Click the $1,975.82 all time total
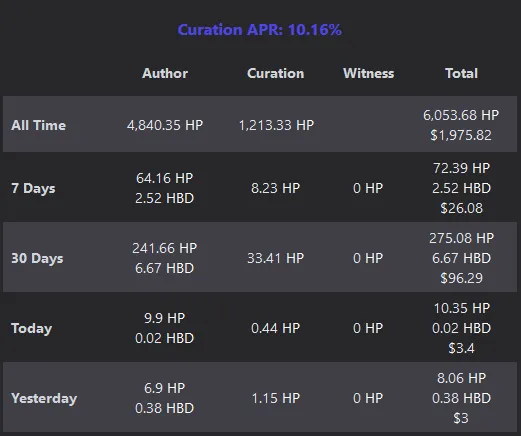 (x=461, y=135)
